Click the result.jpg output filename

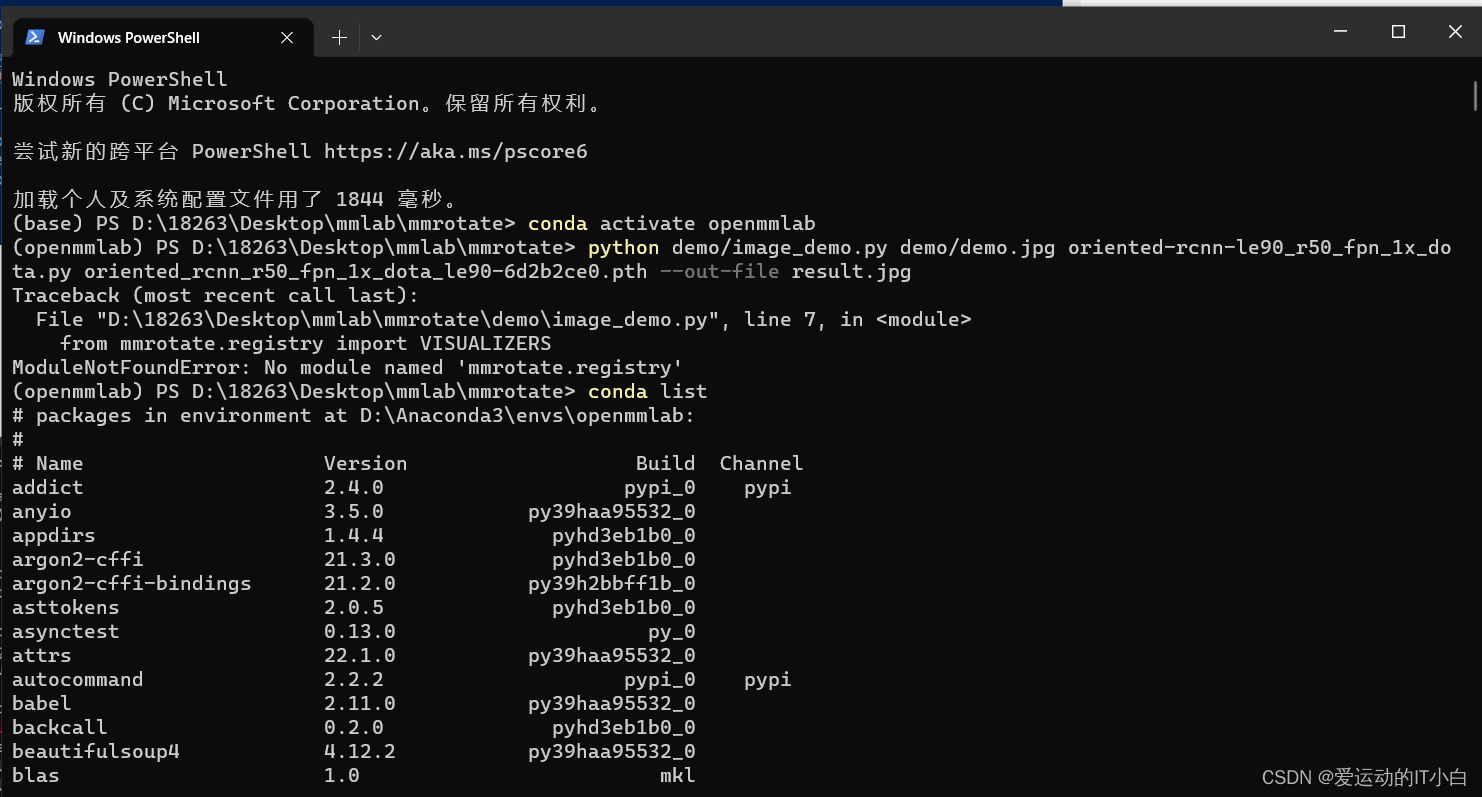click(x=850, y=271)
